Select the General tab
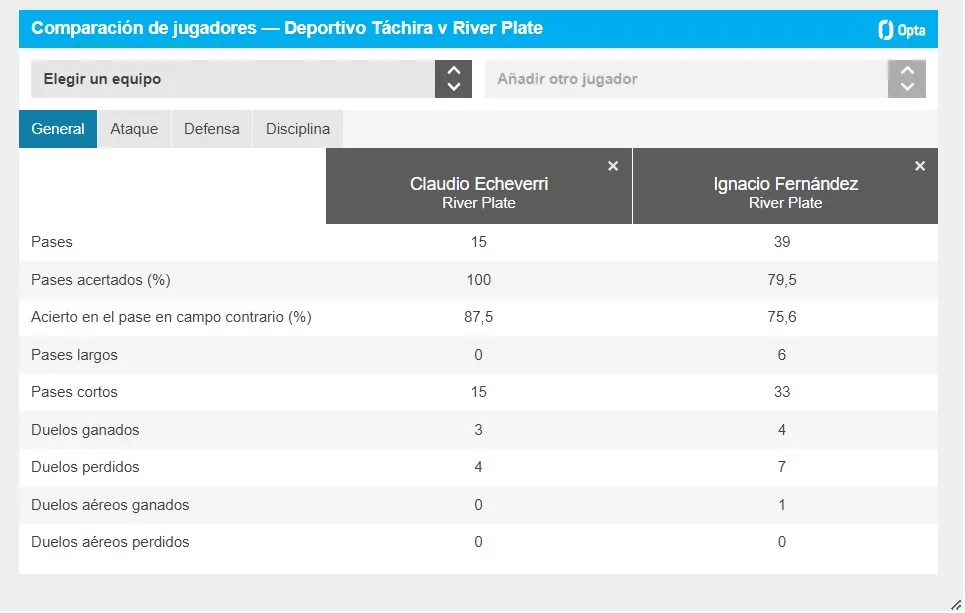The image size is (965, 613). click(x=57, y=128)
